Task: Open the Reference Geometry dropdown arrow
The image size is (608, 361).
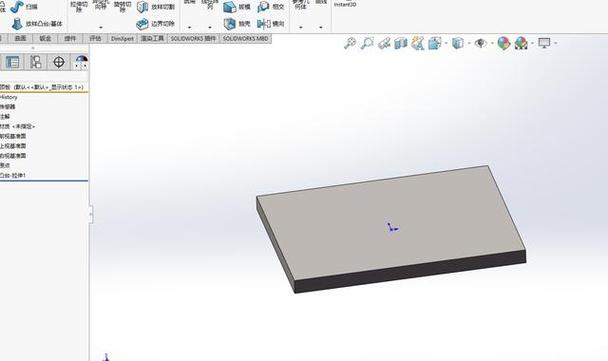Action: (301, 27)
